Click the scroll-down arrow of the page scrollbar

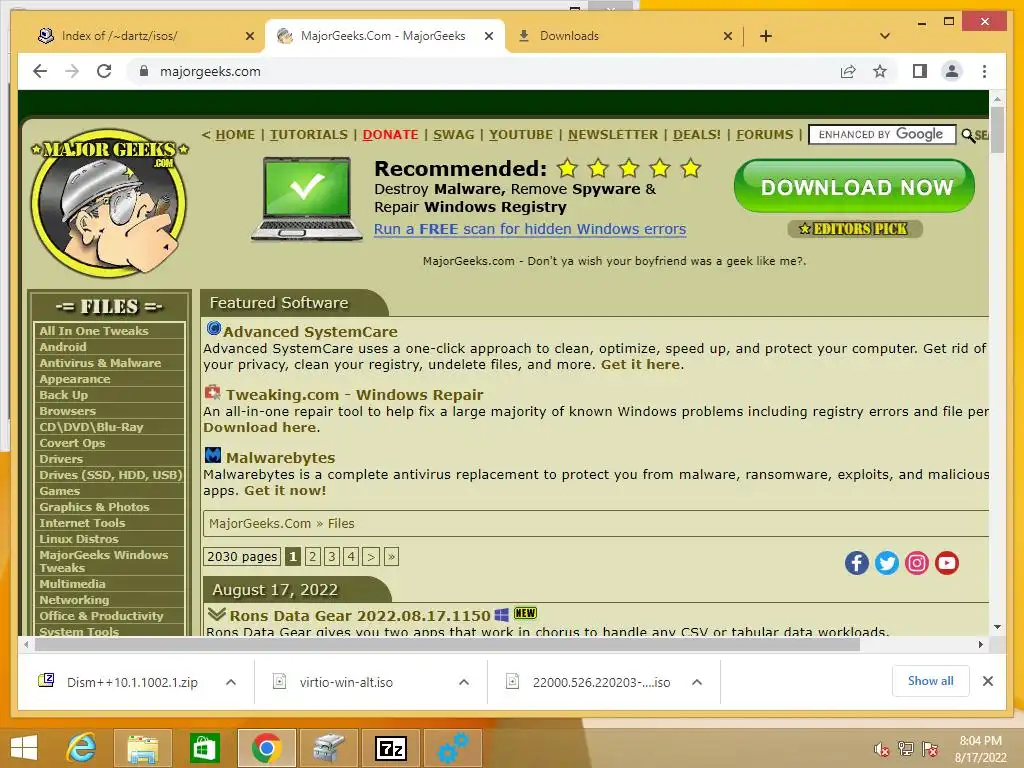click(997, 627)
